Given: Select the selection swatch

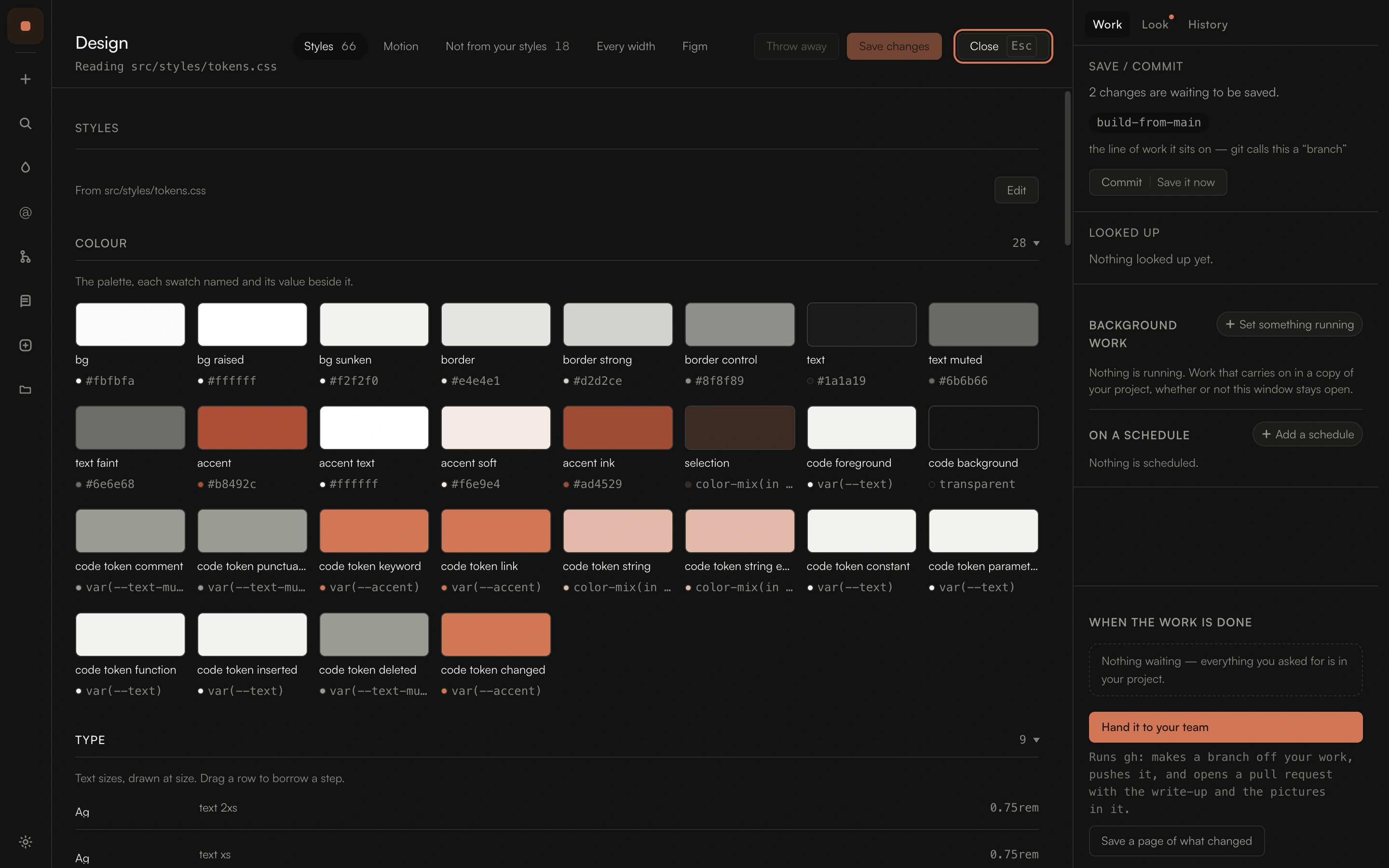Looking at the screenshot, I should click(739, 428).
